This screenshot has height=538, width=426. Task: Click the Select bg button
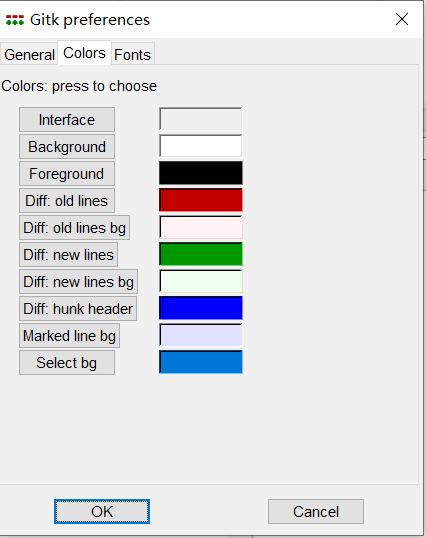[67, 363]
